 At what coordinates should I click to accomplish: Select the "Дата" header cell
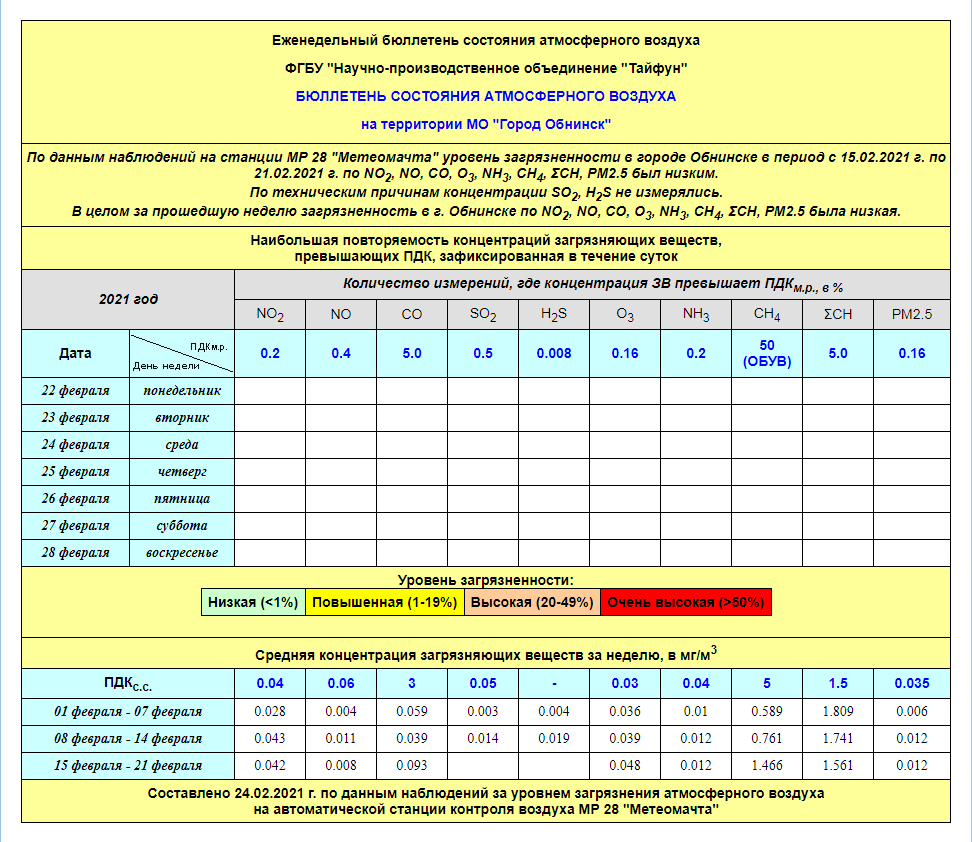[x=76, y=353]
